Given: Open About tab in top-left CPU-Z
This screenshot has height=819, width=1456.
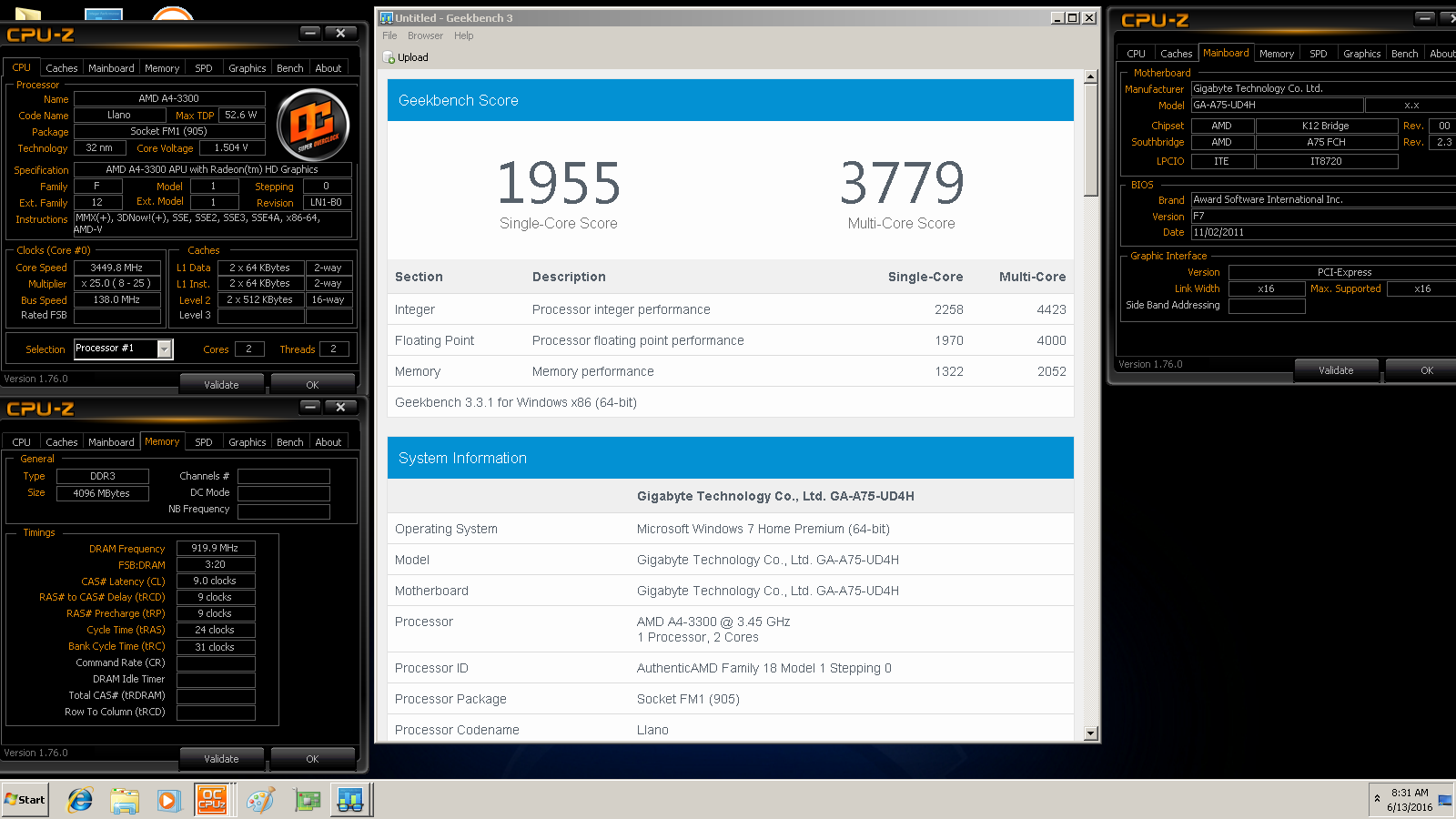Looking at the screenshot, I should pos(329,68).
